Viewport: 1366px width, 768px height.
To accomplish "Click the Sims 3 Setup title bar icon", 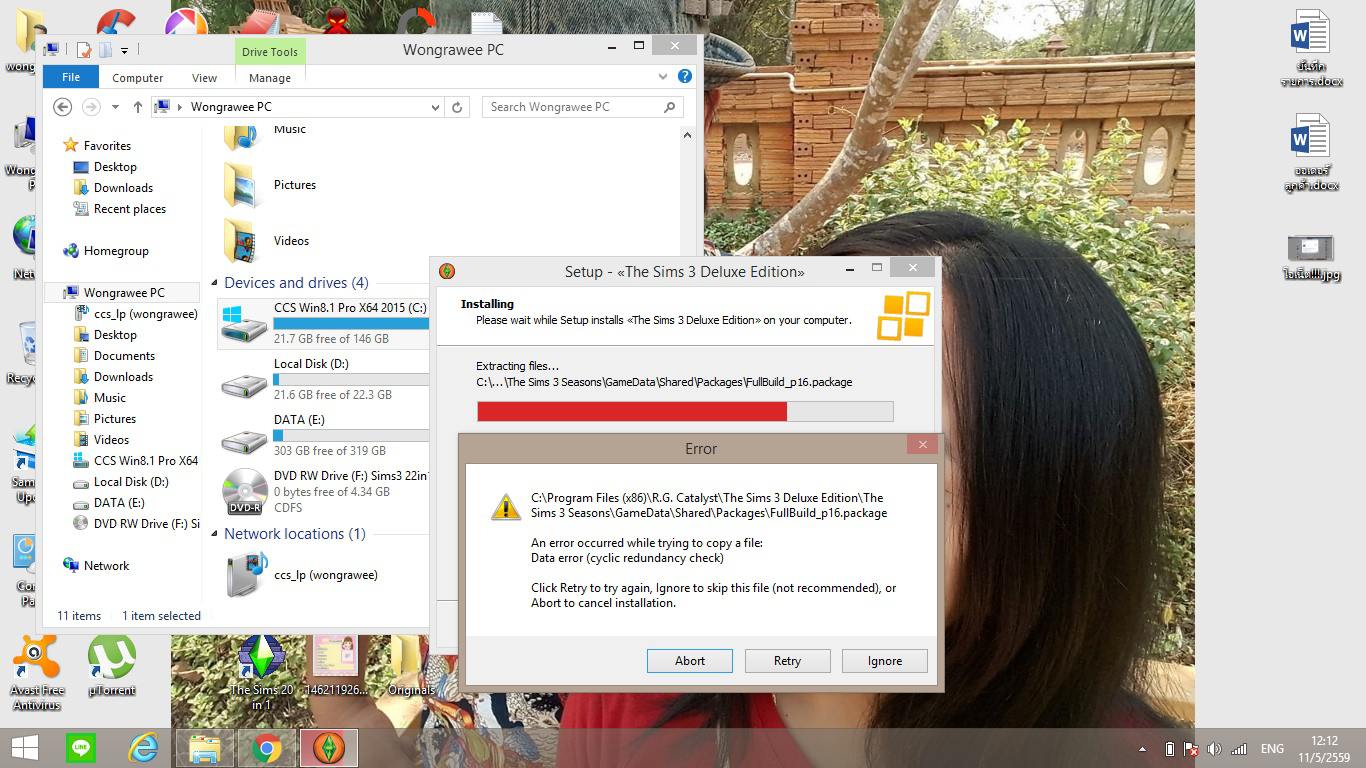I will point(448,271).
